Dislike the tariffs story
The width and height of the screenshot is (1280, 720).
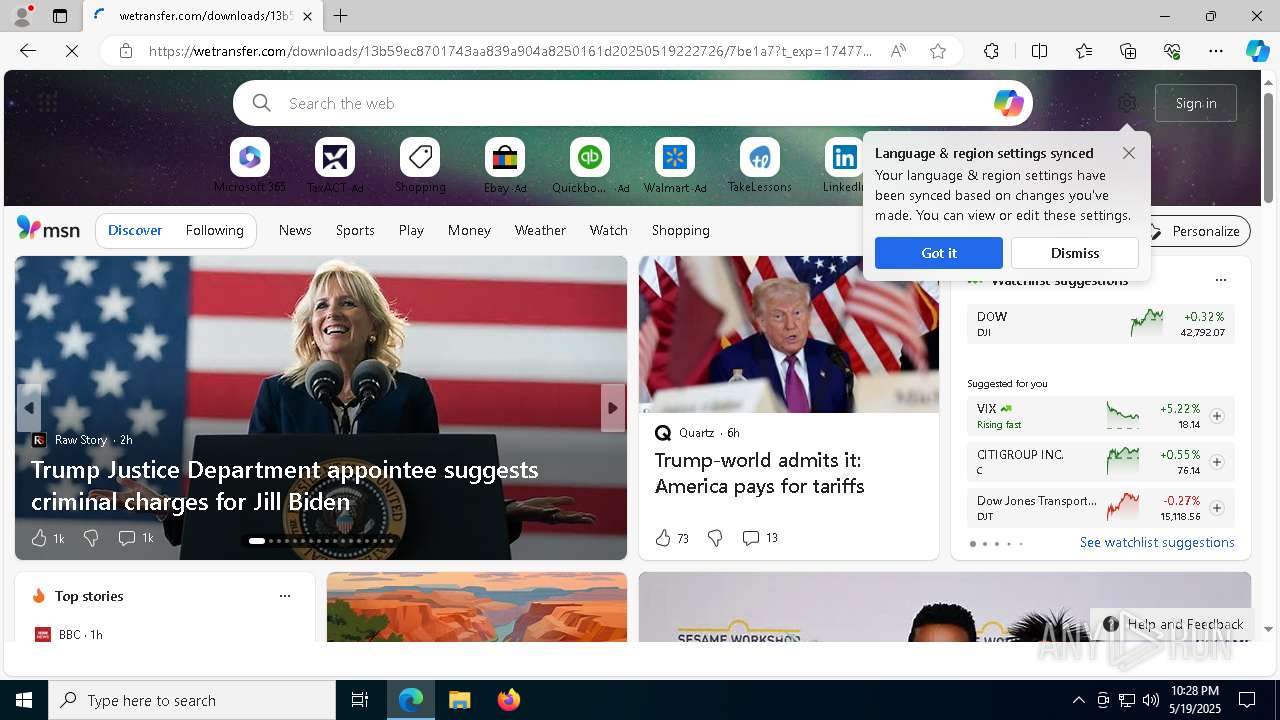click(715, 538)
